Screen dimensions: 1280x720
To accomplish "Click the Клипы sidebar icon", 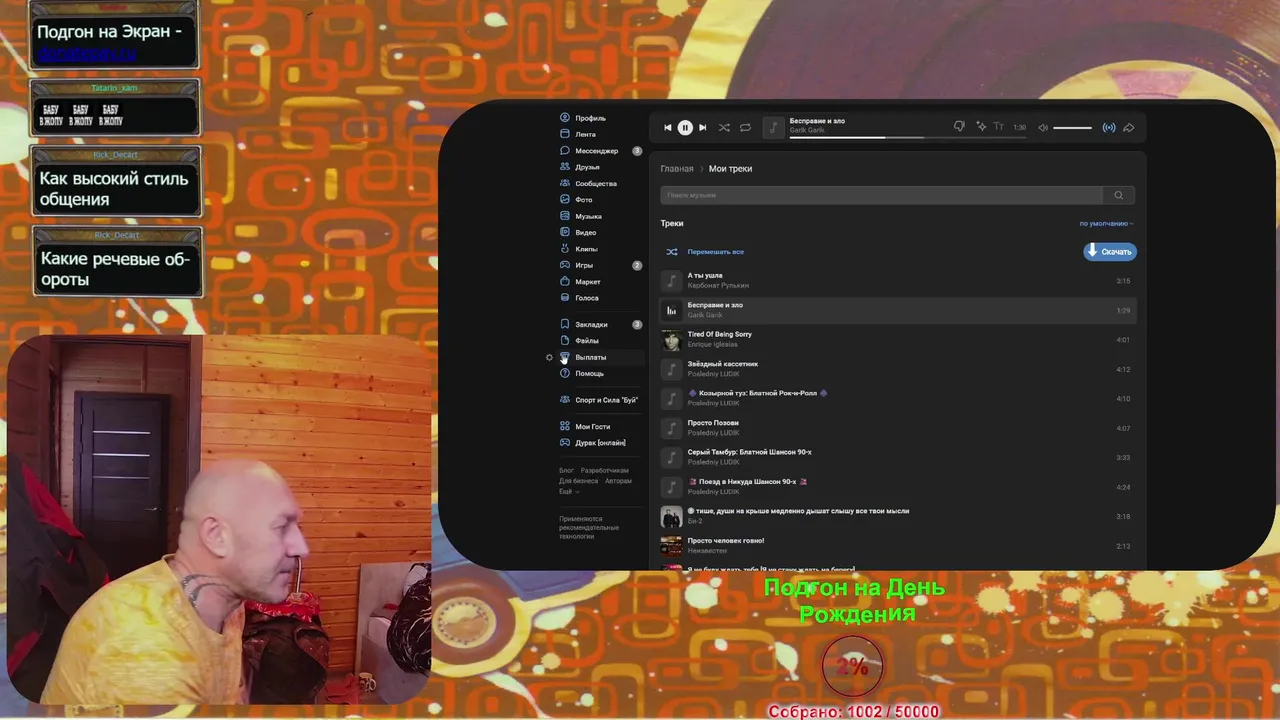I will pyautogui.click(x=565, y=249).
